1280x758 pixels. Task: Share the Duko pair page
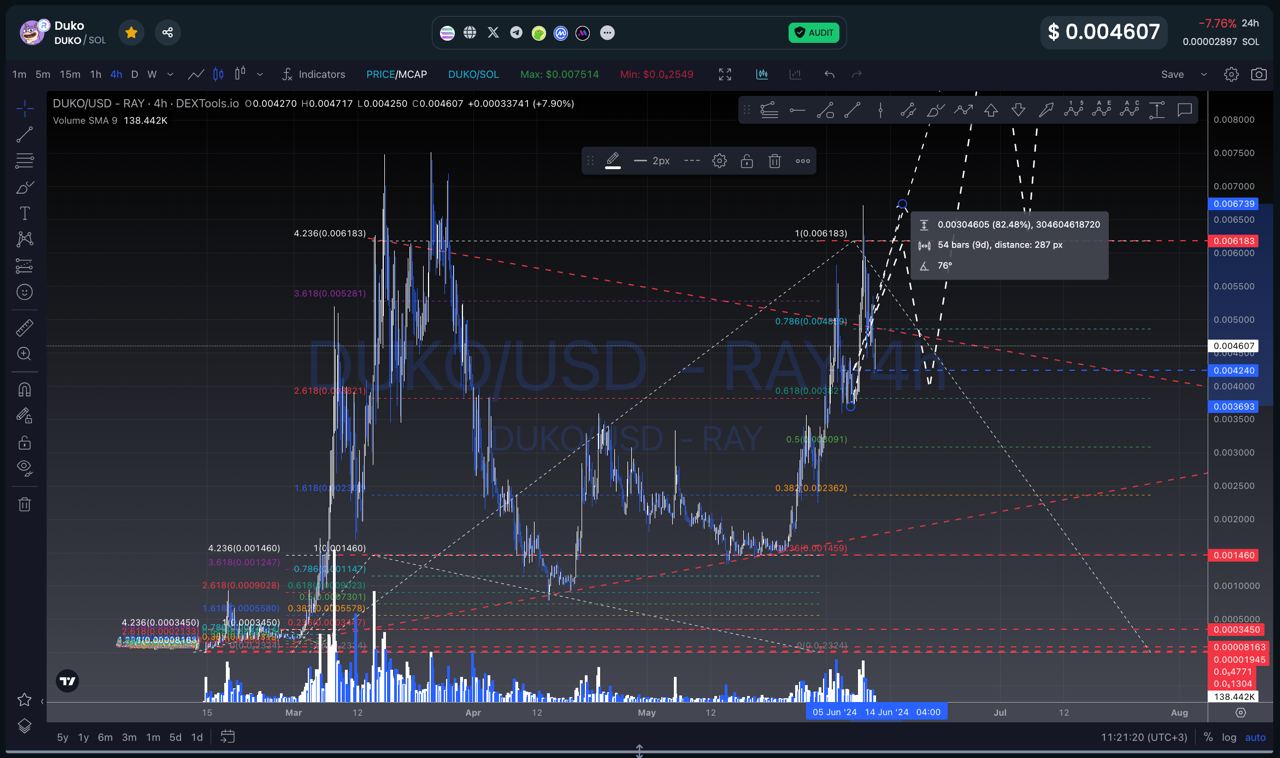[168, 32]
